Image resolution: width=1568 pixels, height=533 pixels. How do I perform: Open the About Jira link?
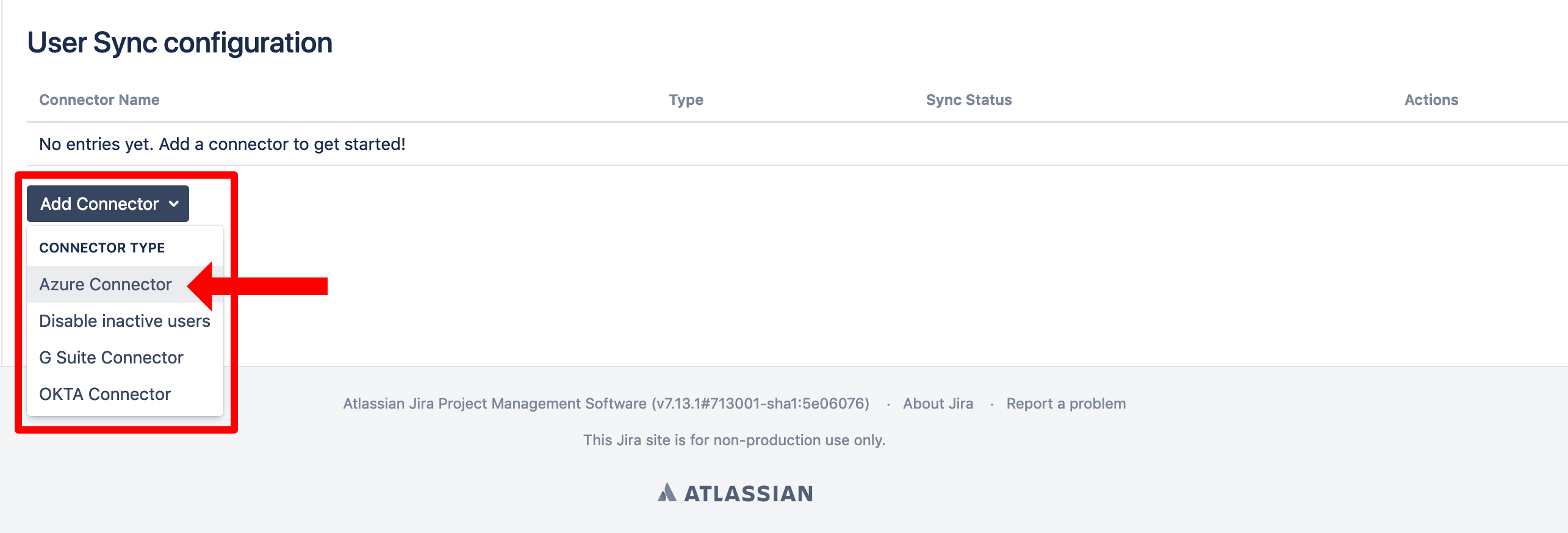938,404
